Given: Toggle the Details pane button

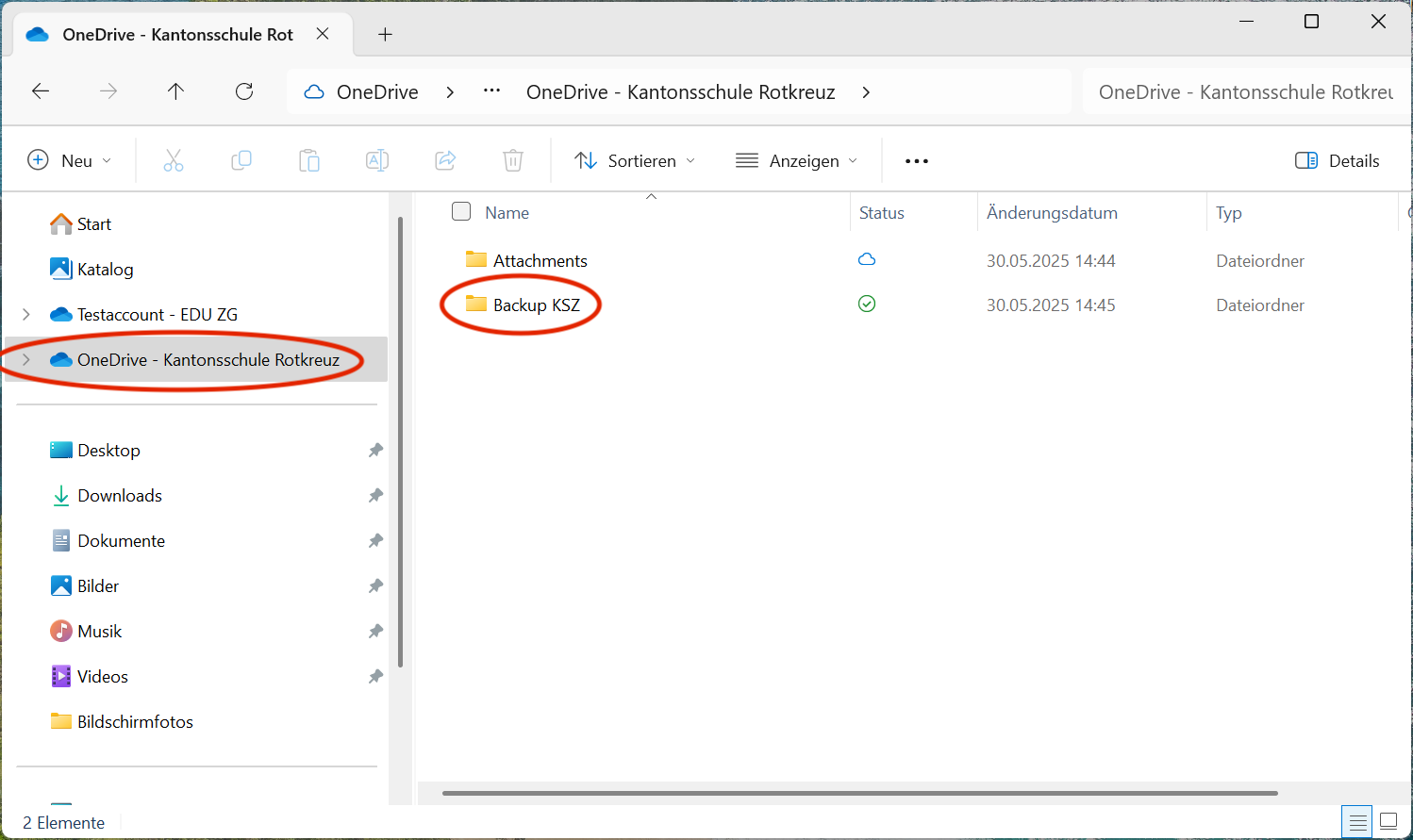Looking at the screenshot, I should (x=1338, y=160).
